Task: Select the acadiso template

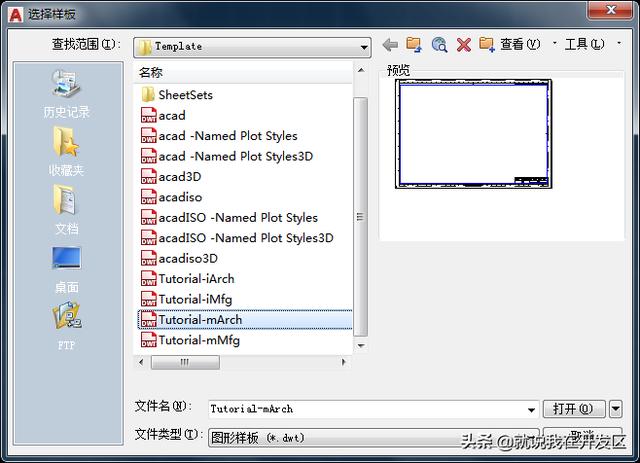Action: tap(180, 197)
